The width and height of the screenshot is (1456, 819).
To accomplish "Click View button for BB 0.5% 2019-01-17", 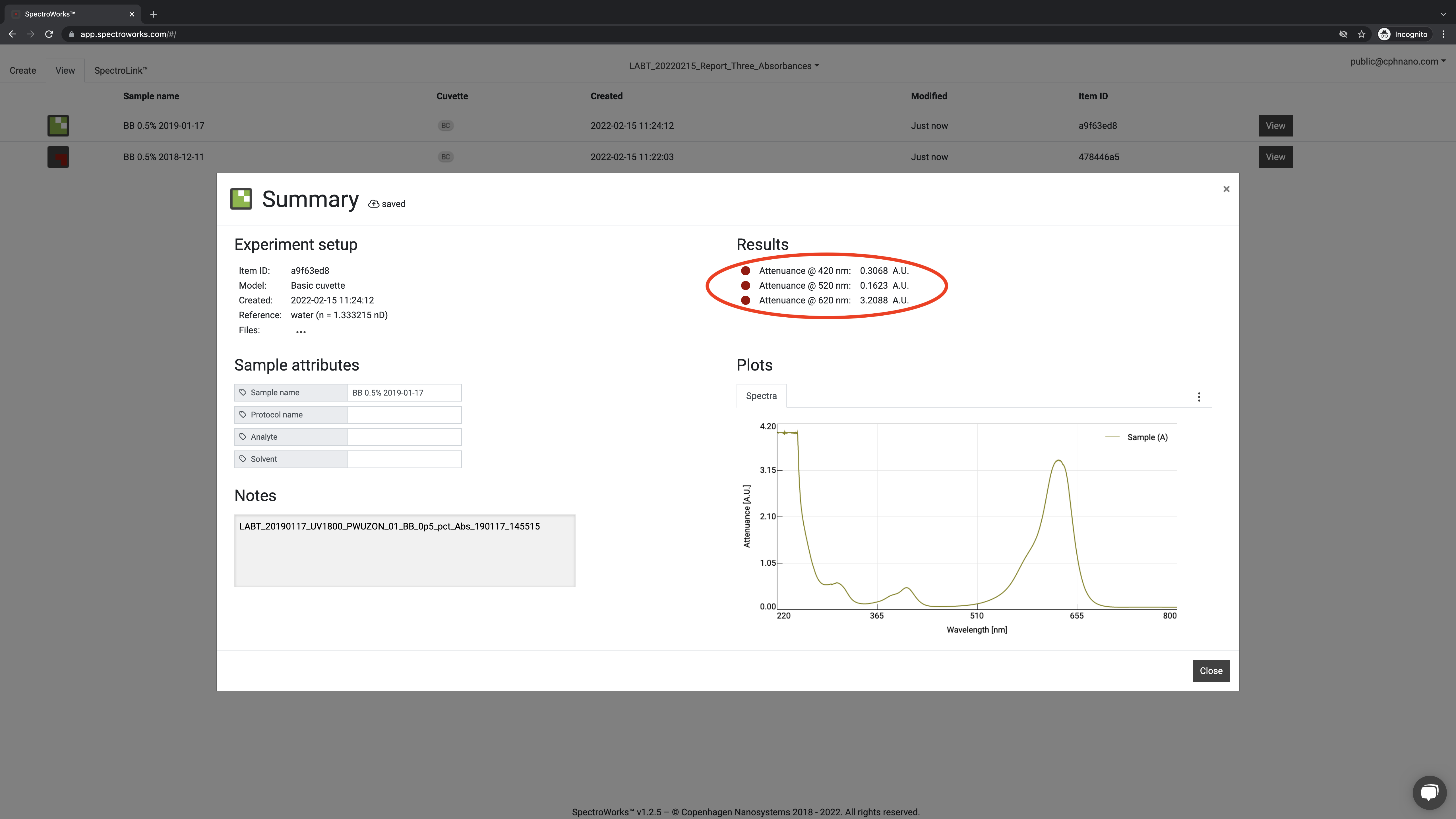I will pos(1275,125).
